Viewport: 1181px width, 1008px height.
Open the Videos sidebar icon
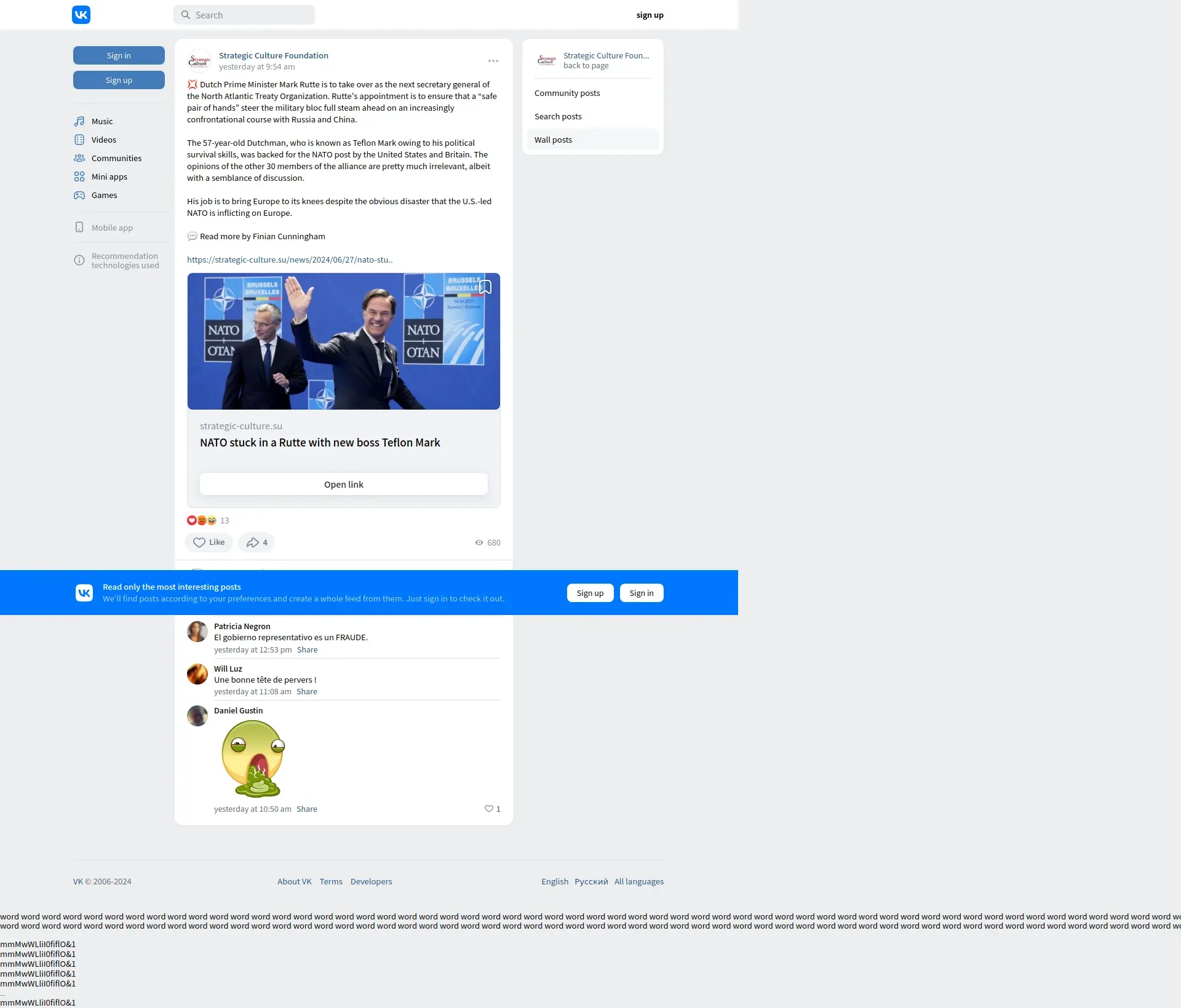tap(79, 140)
